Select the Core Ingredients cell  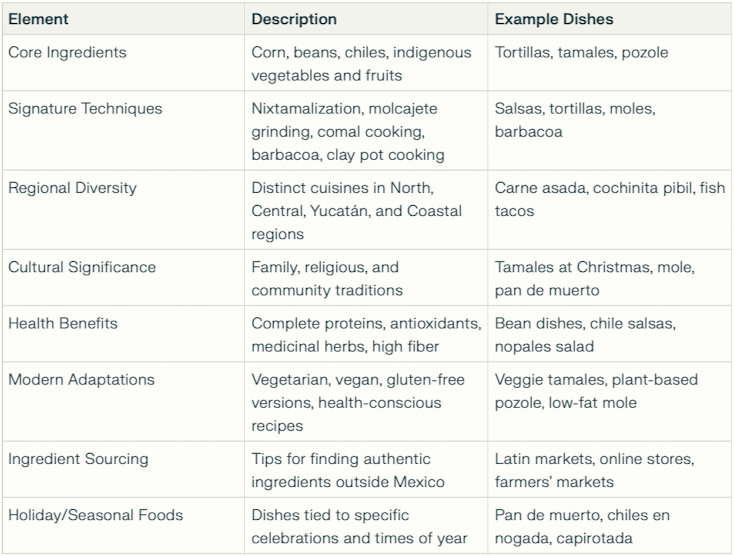tap(67, 52)
